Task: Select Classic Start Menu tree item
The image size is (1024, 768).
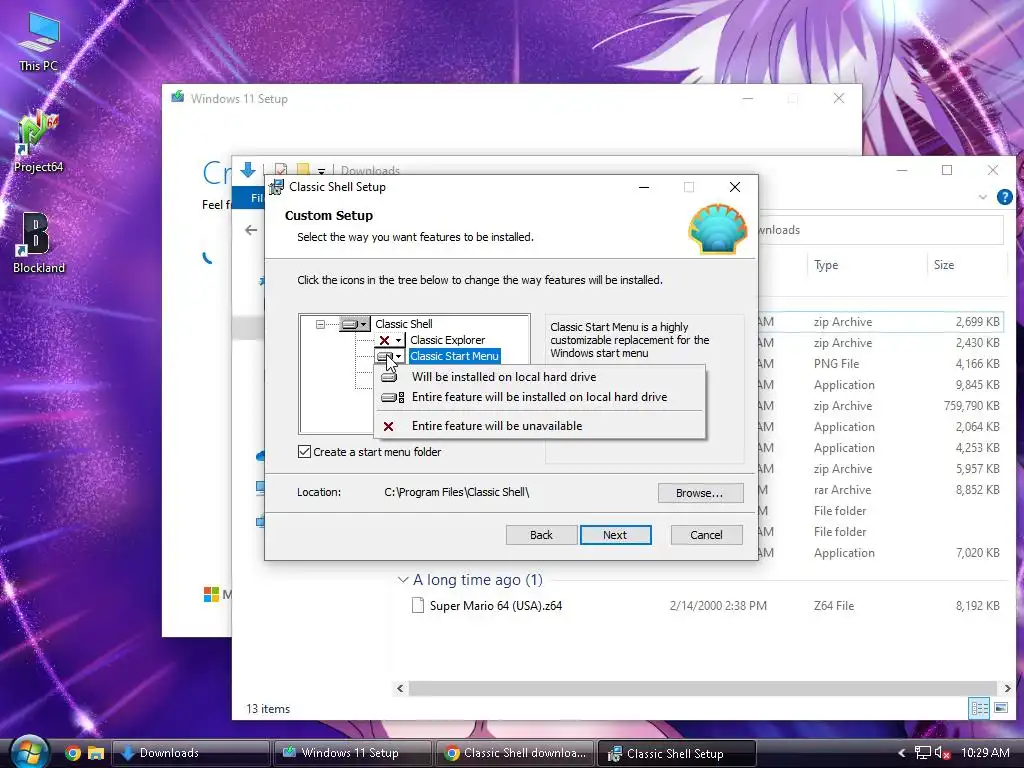Action: click(455, 357)
